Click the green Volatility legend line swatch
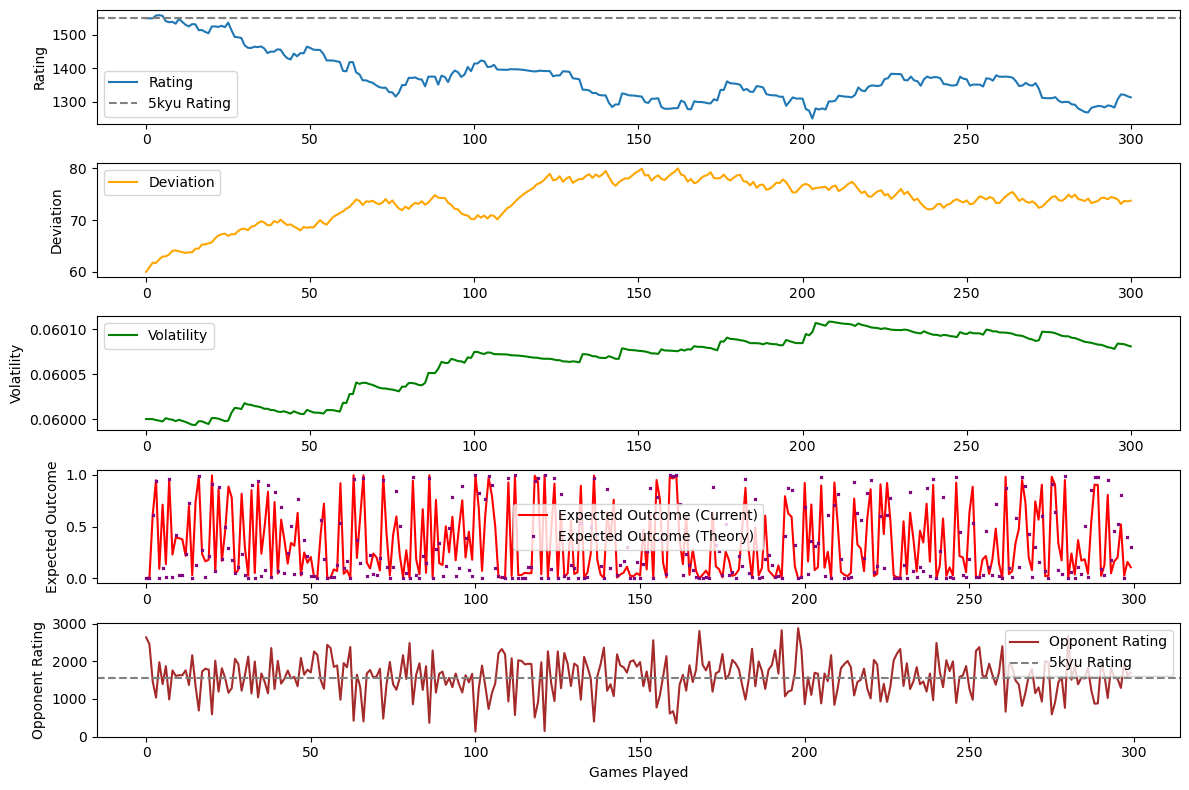This screenshot has height=790, width=1189. tap(125, 335)
